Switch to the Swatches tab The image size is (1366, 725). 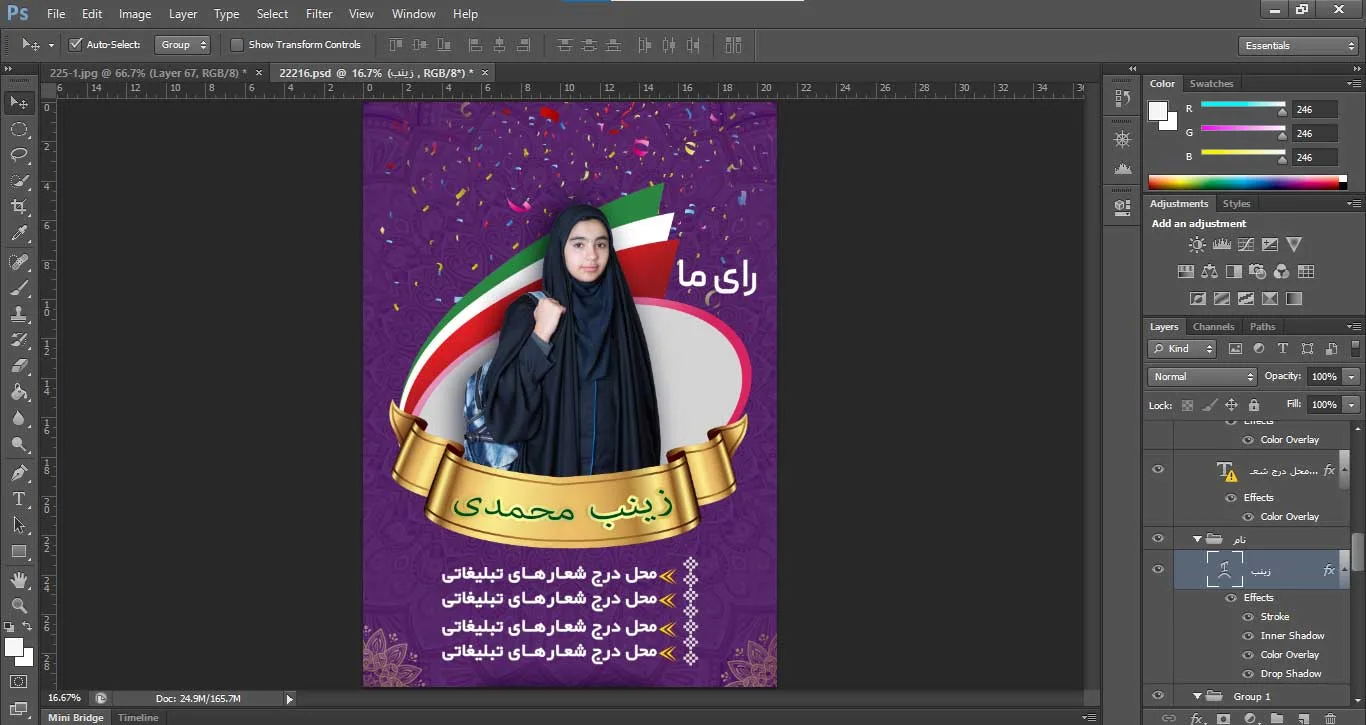(1211, 84)
